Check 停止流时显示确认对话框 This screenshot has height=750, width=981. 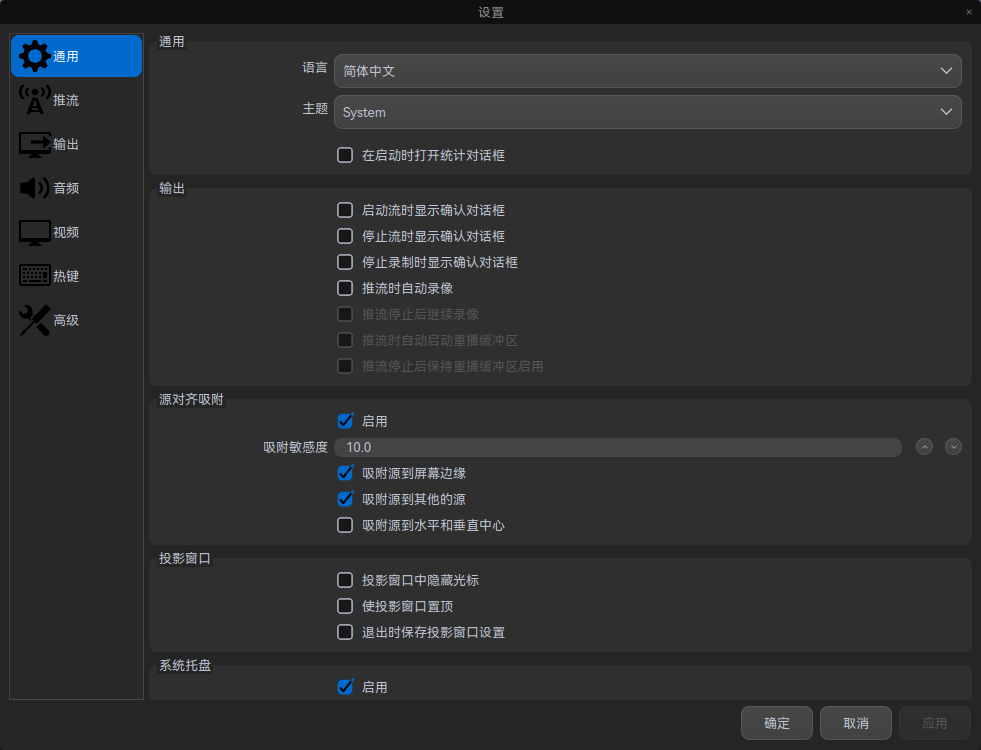click(345, 236)
